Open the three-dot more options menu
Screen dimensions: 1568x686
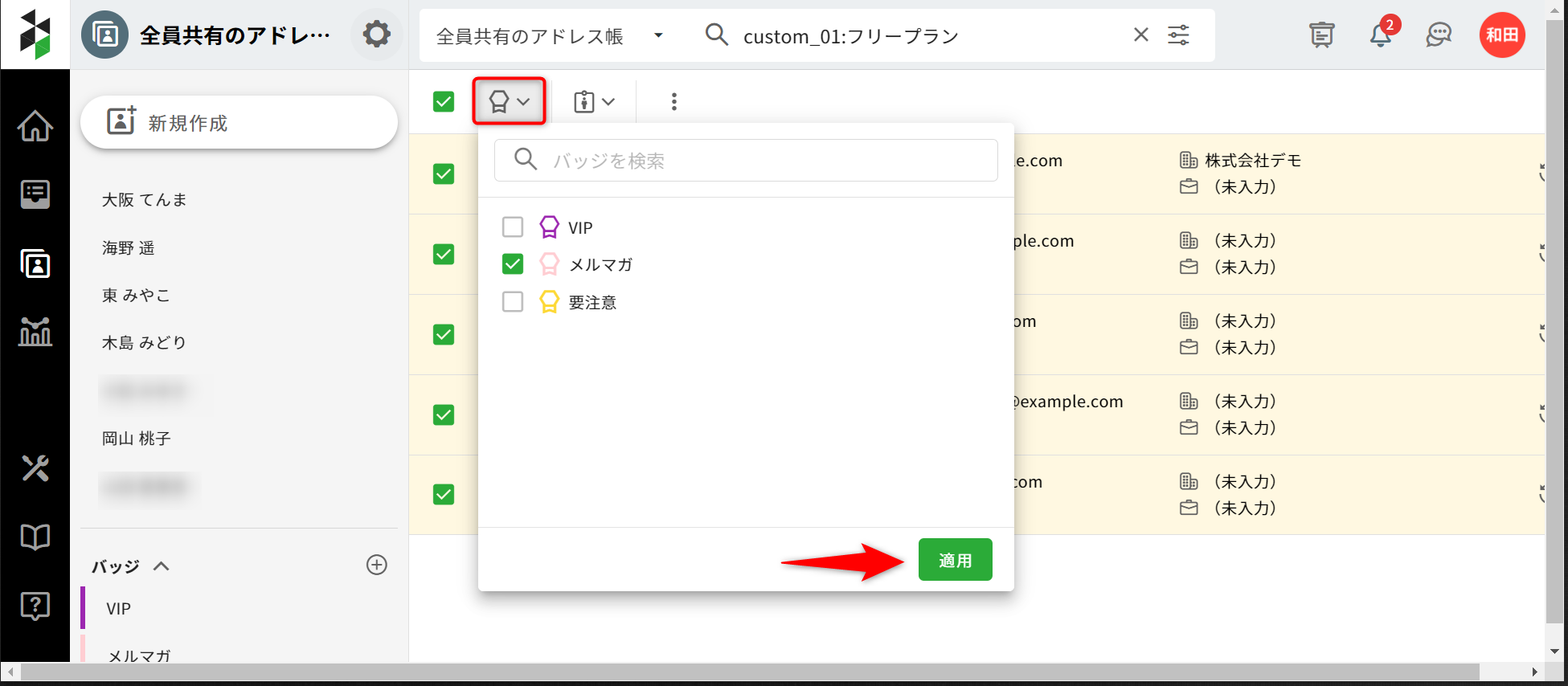pyautogui.click(x=673, y=101)
